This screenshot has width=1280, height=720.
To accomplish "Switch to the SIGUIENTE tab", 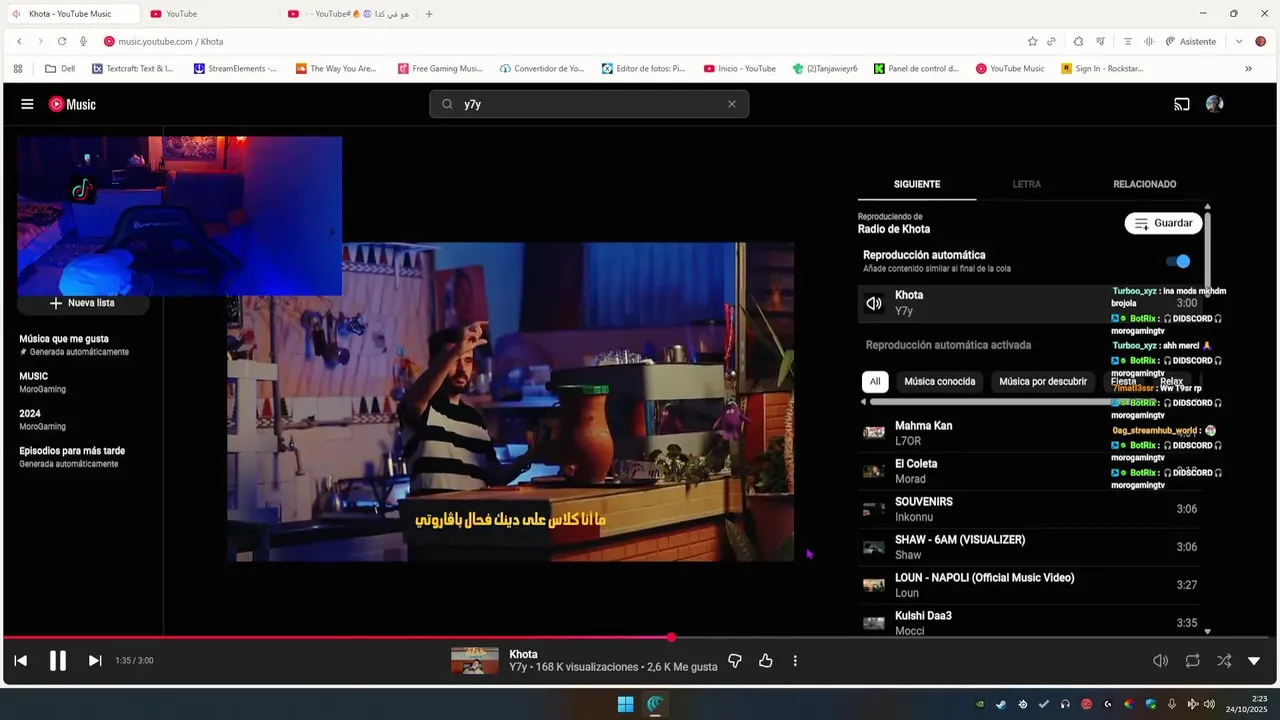I will pyautogui.click(x=917, y=184).
